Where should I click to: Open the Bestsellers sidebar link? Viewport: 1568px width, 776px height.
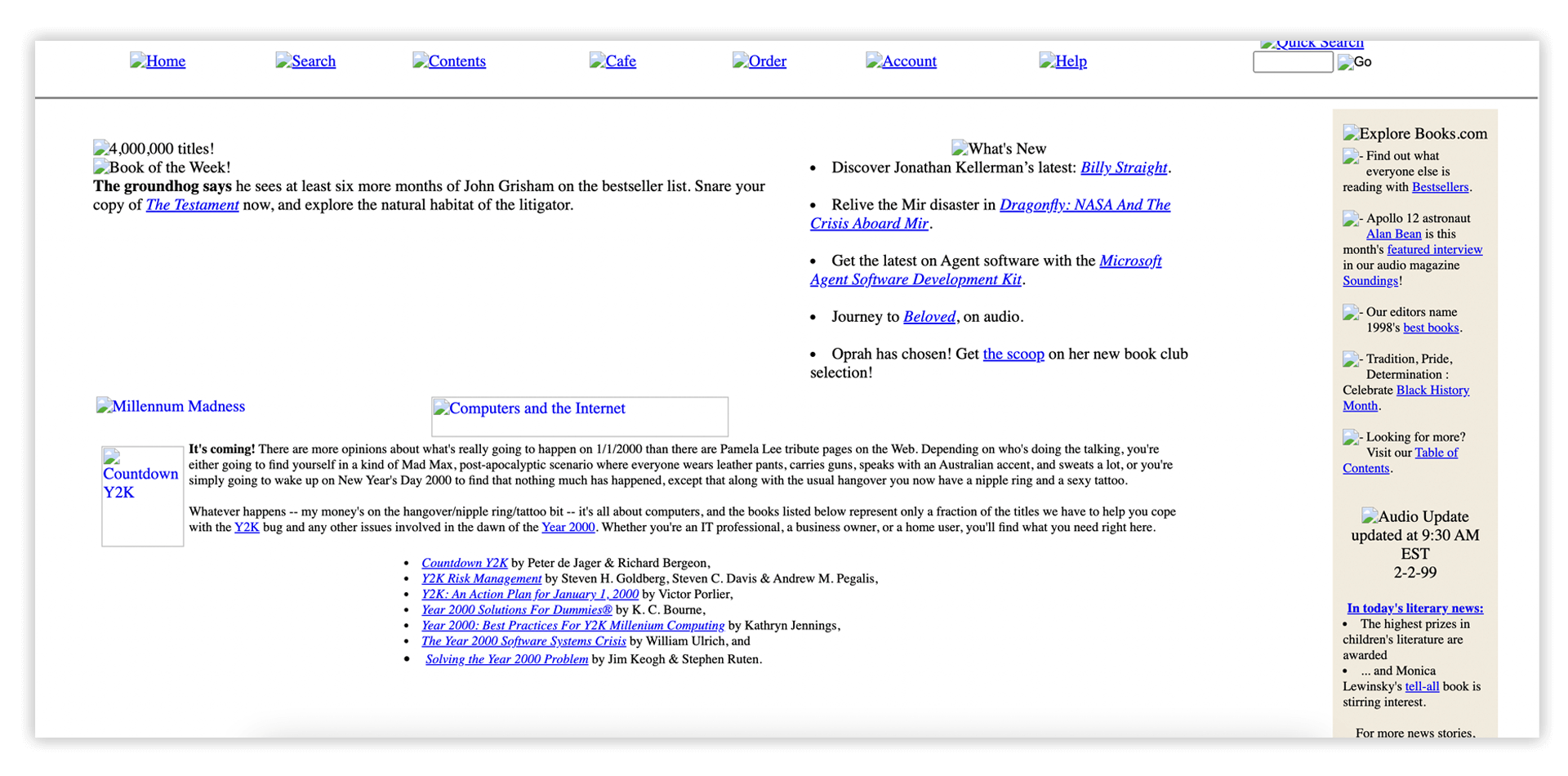pyautogui.click(x=1441, y=187)
